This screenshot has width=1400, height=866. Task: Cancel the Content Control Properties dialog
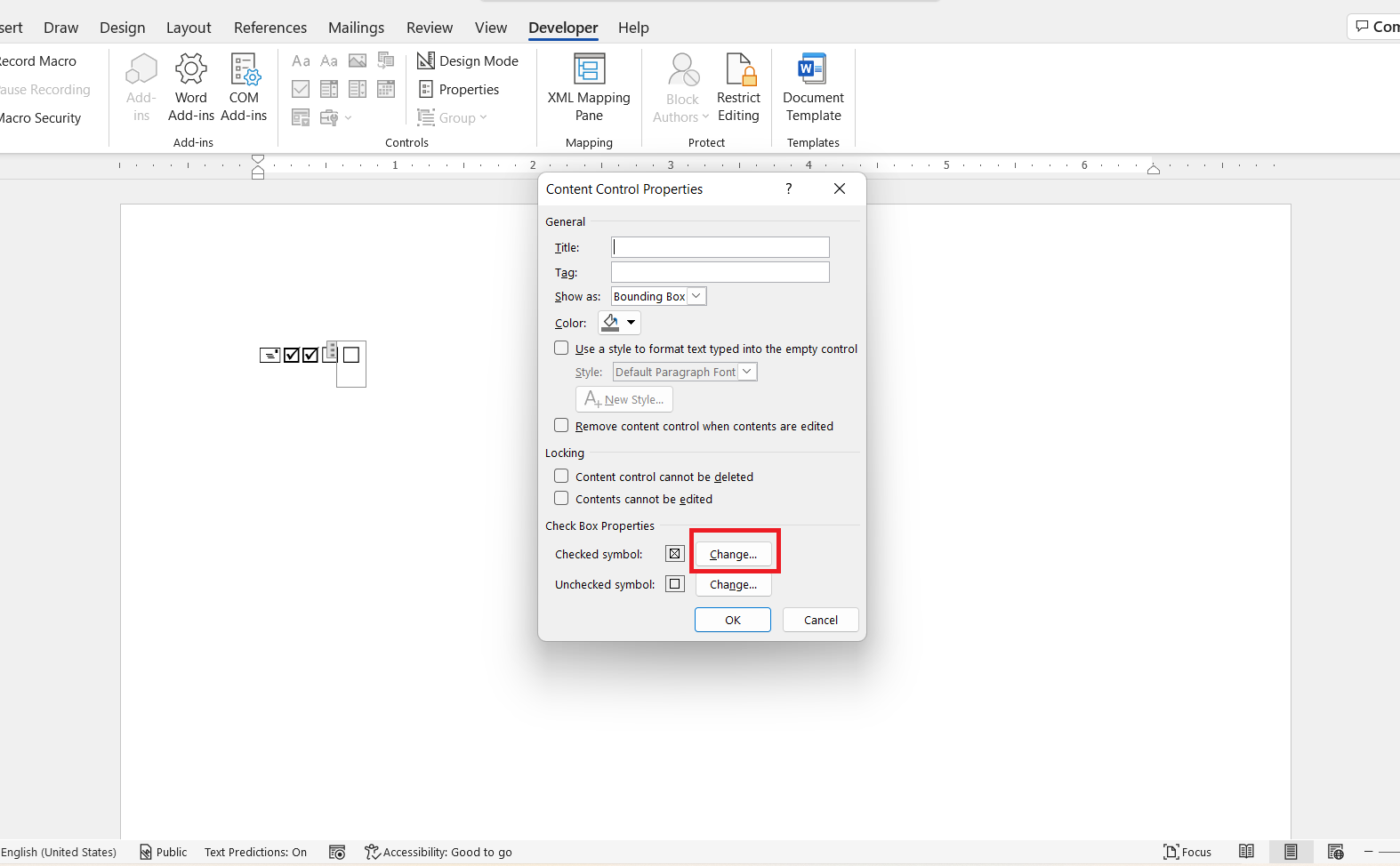click(x=821, y=620)
